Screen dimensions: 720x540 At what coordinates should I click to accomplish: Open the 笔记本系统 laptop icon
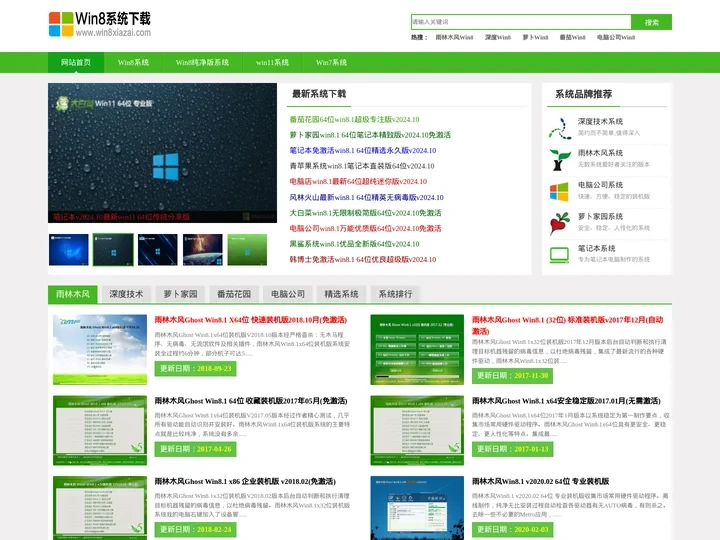coord(559,254)
